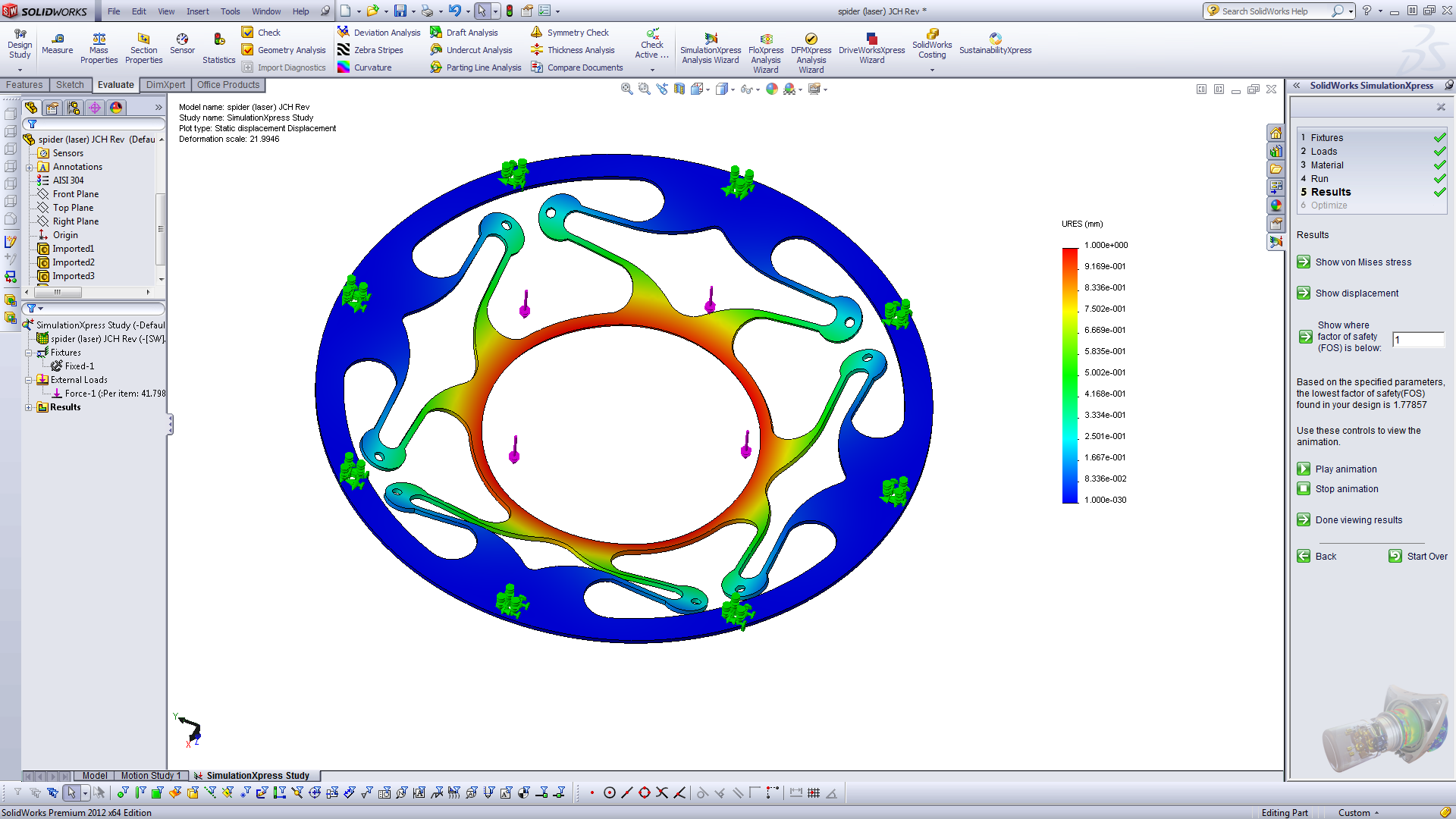Switch to Motion Study 1 tab

pyautogui.click(x=151, y=775)
